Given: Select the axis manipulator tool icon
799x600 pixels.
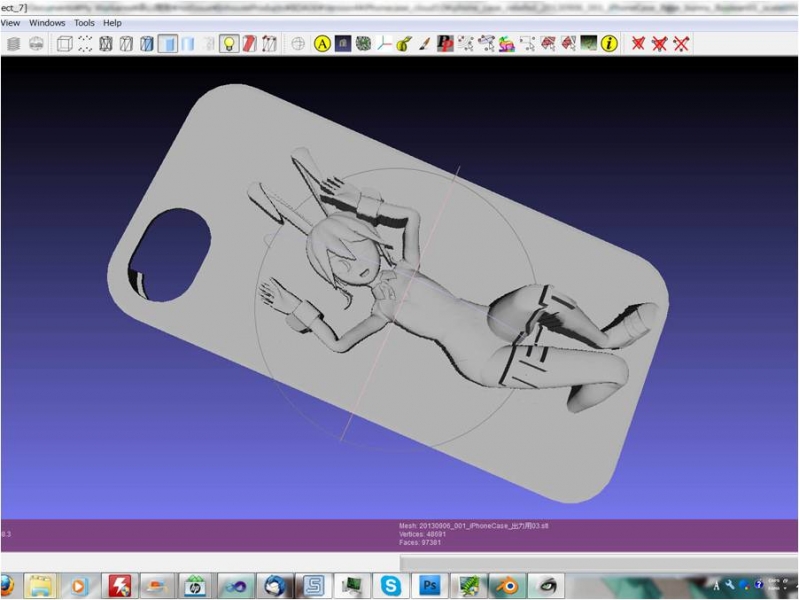Looking at the screenshot, I should tap(384, 44).
